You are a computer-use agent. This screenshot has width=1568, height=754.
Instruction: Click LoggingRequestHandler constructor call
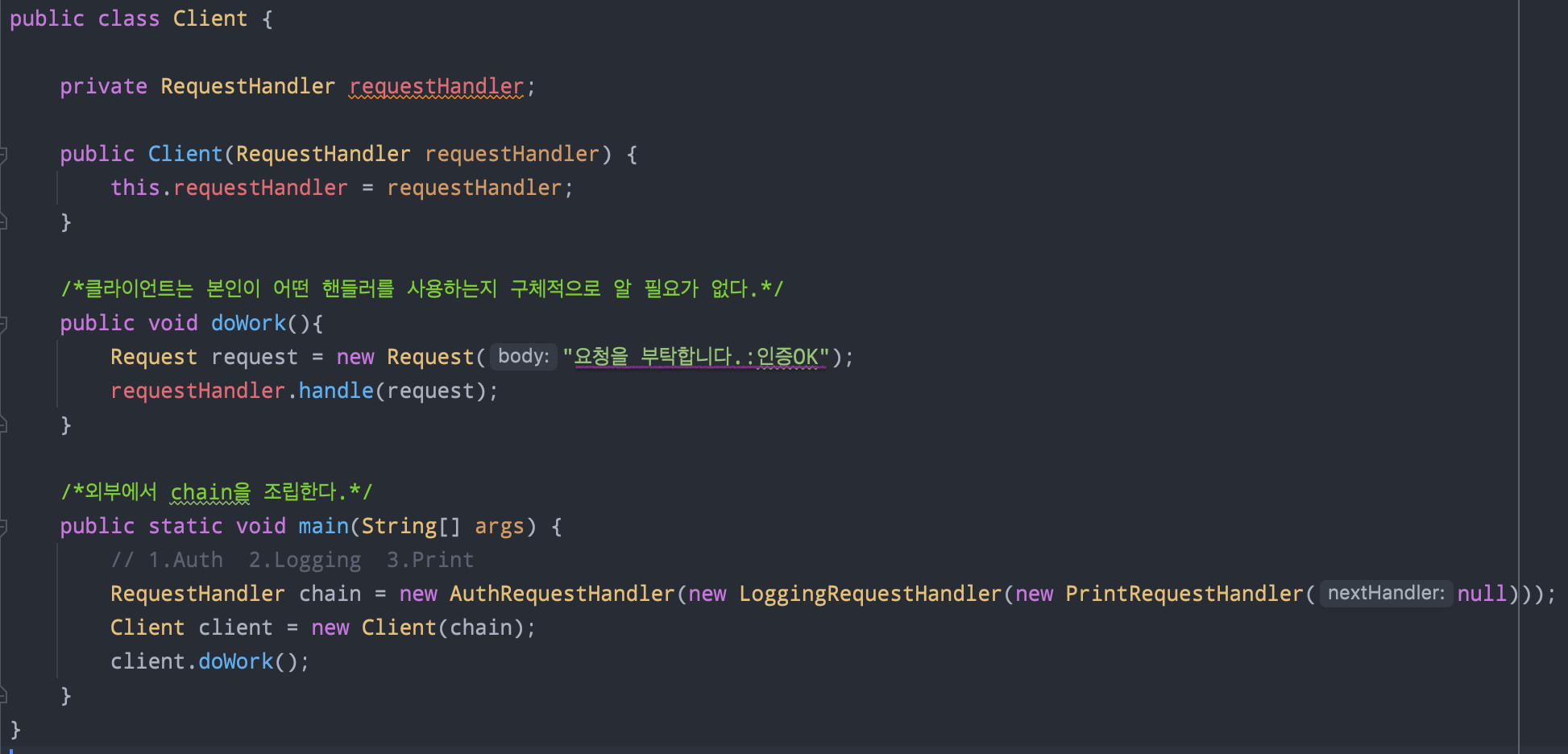[x=870, y=594]
